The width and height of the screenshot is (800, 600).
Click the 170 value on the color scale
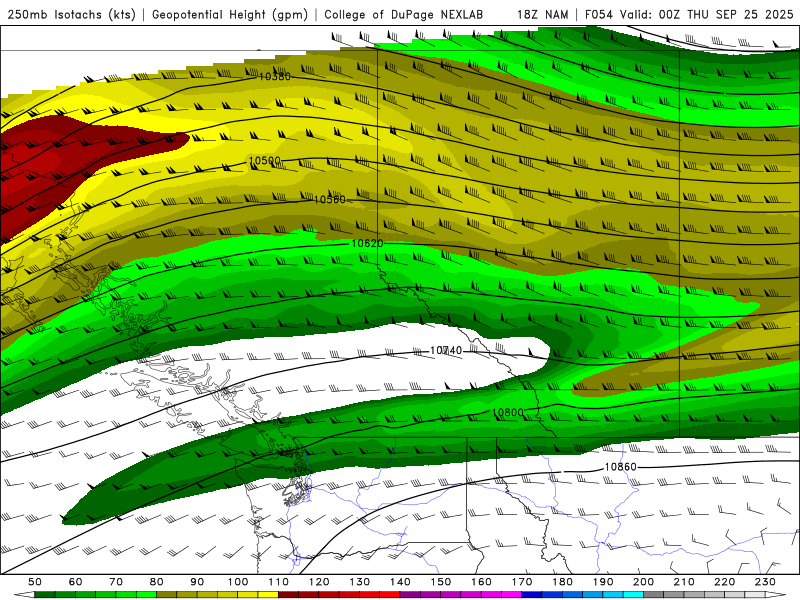tap(522, 582)
